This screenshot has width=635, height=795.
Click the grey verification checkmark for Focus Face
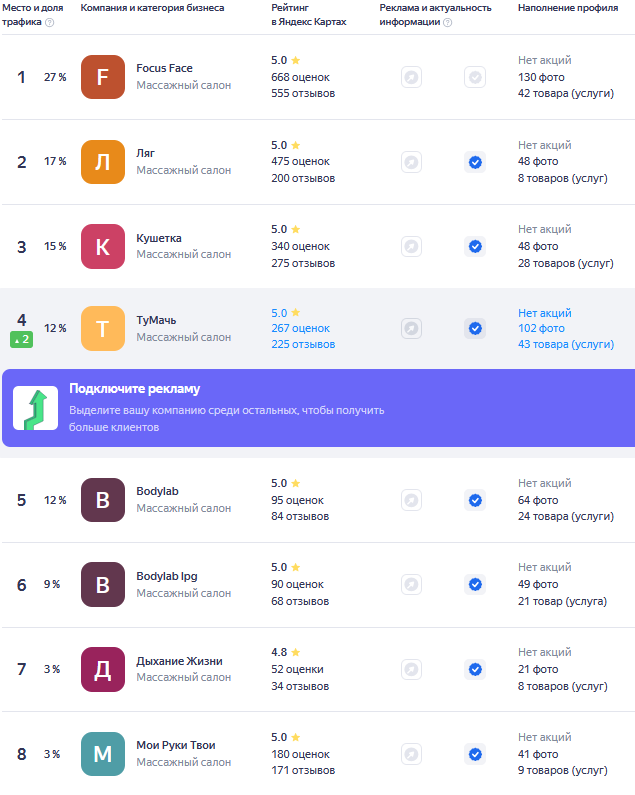475,77
